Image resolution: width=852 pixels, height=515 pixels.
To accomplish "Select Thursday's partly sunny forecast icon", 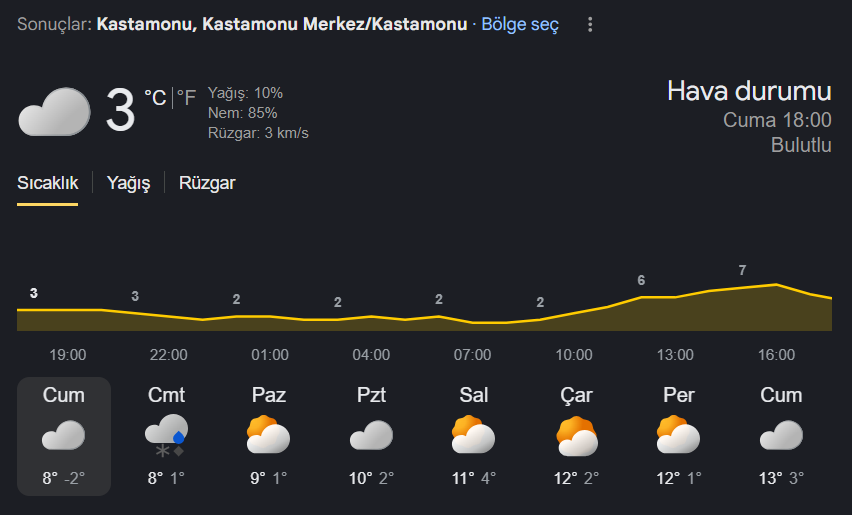I will [x=678, y=435].
